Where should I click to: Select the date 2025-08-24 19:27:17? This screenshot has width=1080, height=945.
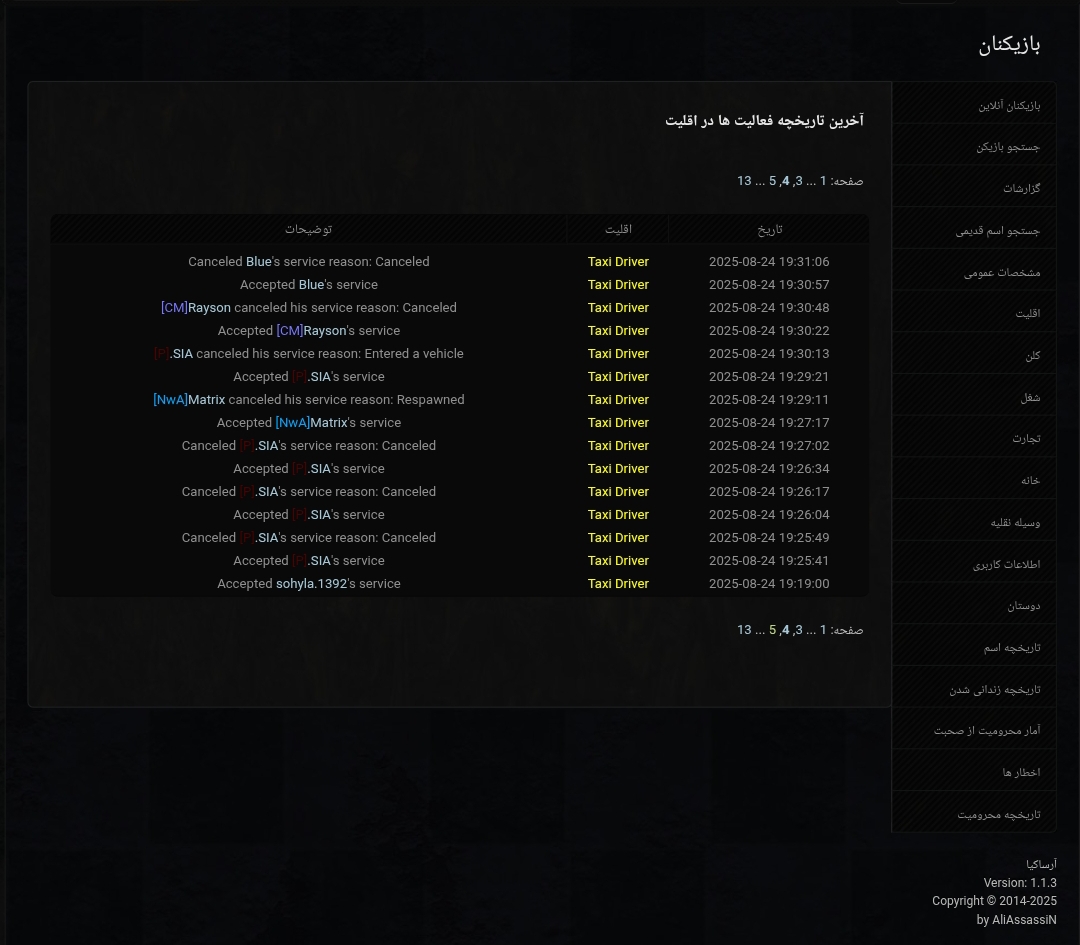point(769,423)
